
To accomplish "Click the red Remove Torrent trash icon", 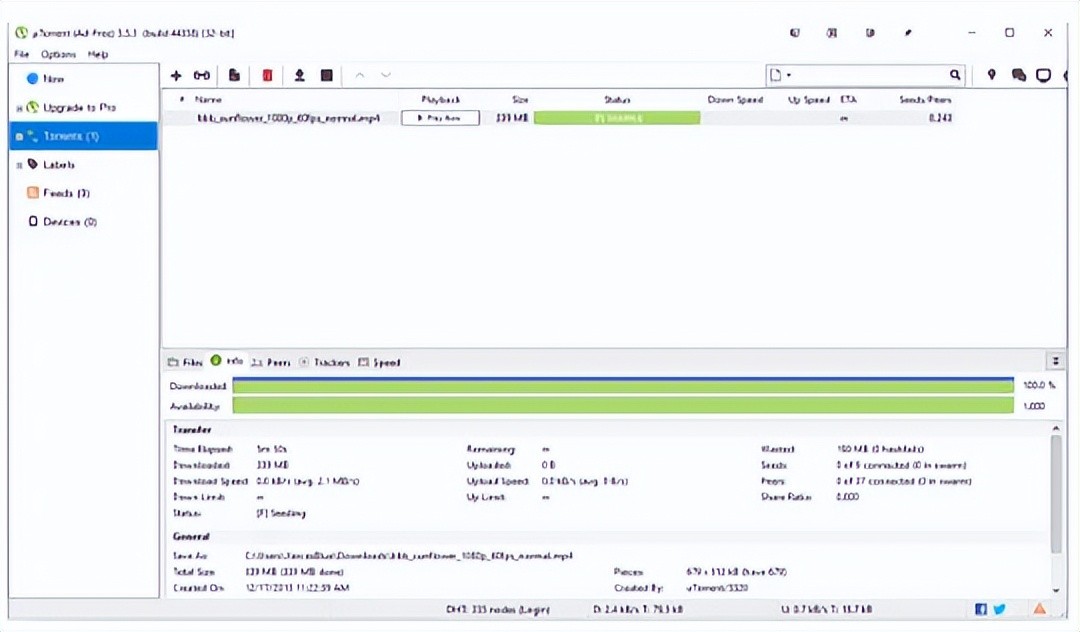I will click(267, 75).
